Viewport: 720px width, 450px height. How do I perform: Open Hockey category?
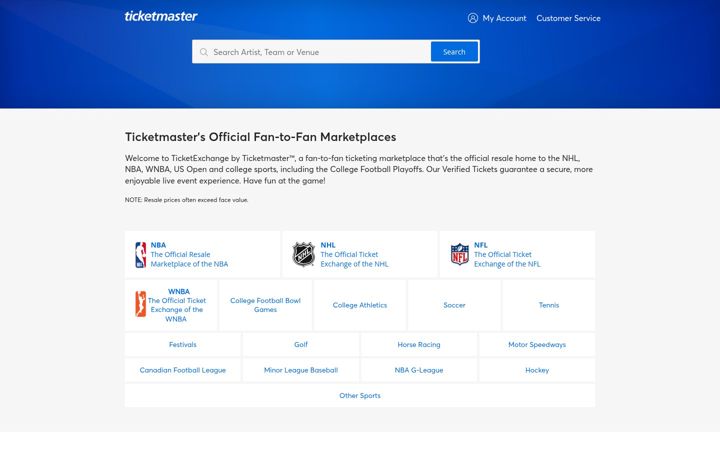pyautogui.click(x=537, y=370)
